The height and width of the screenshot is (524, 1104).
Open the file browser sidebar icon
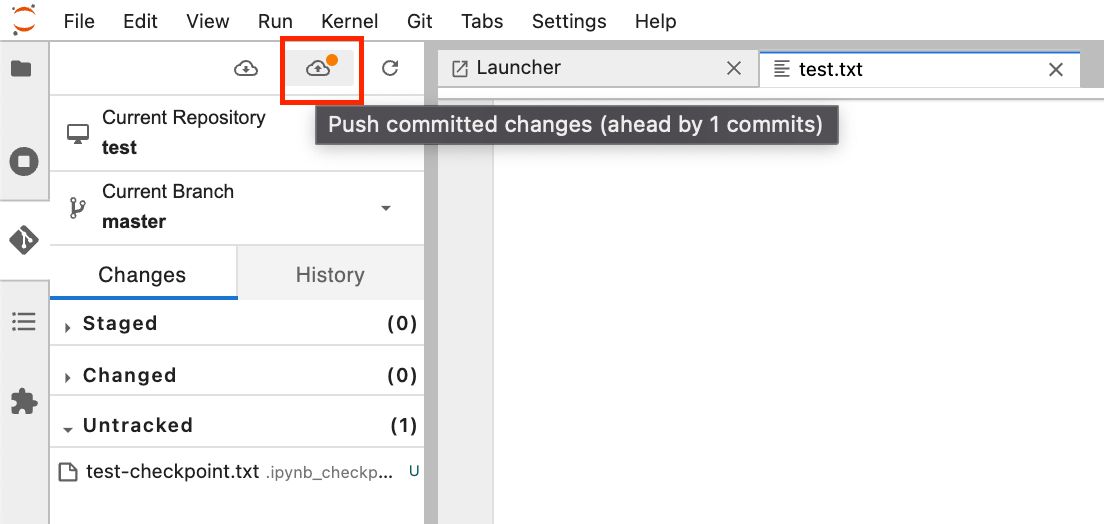21,69
